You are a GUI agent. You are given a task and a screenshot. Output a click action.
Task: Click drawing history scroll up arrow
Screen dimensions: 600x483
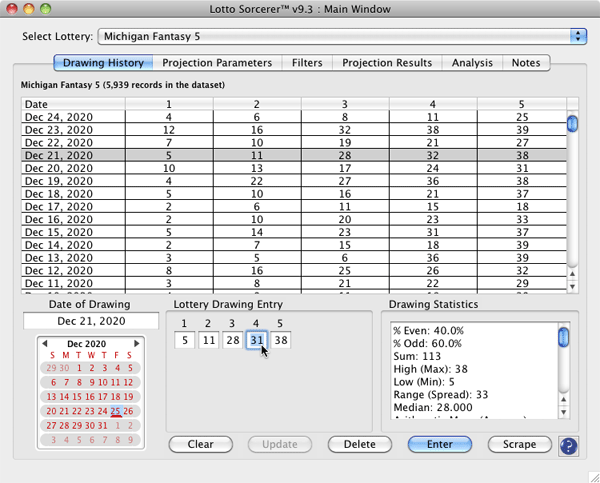572,274
